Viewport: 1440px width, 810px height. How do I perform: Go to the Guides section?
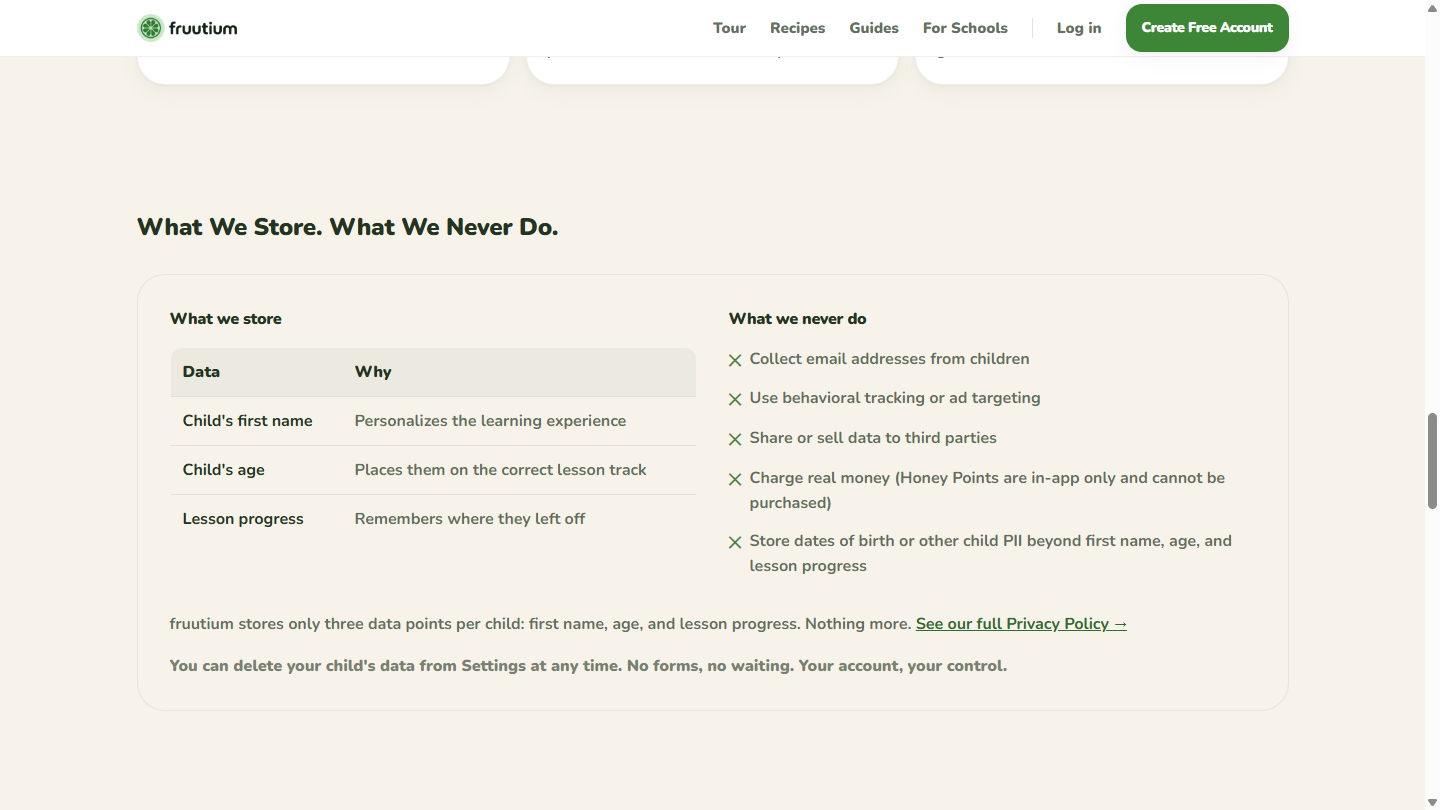pyautogui.click(x=874, y=28)
